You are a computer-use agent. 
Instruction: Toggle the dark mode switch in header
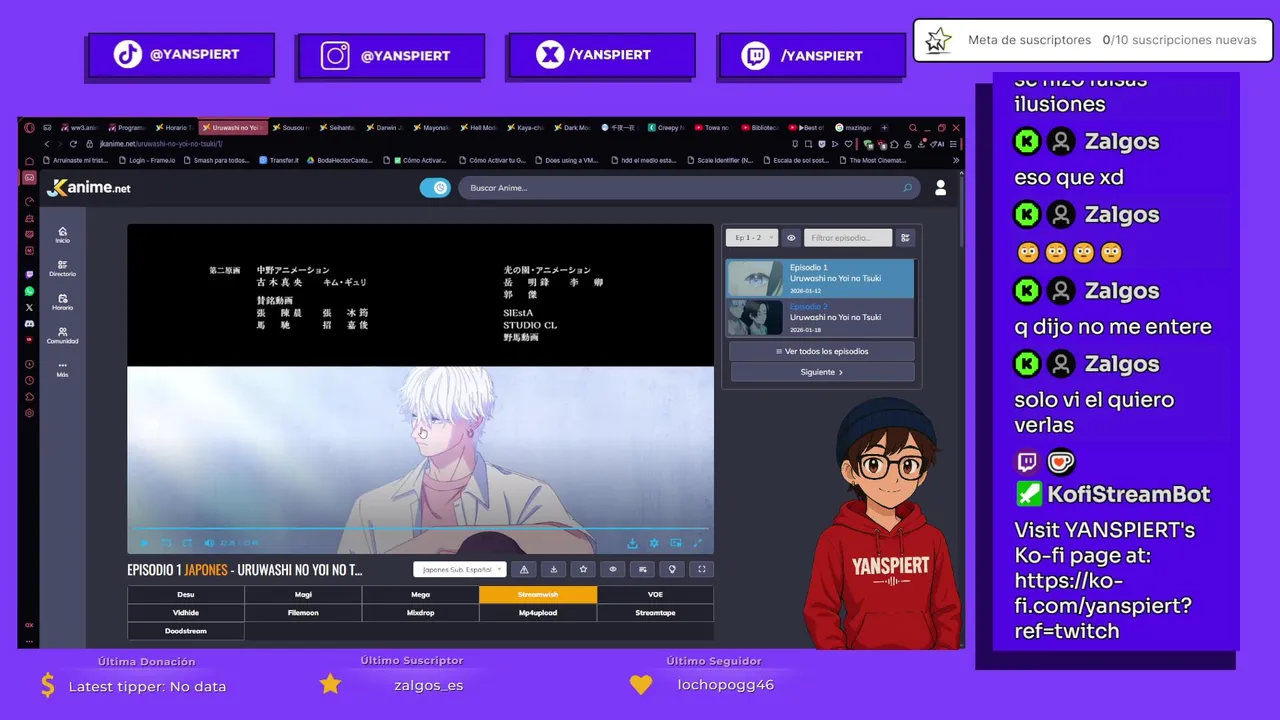[435, 188]
